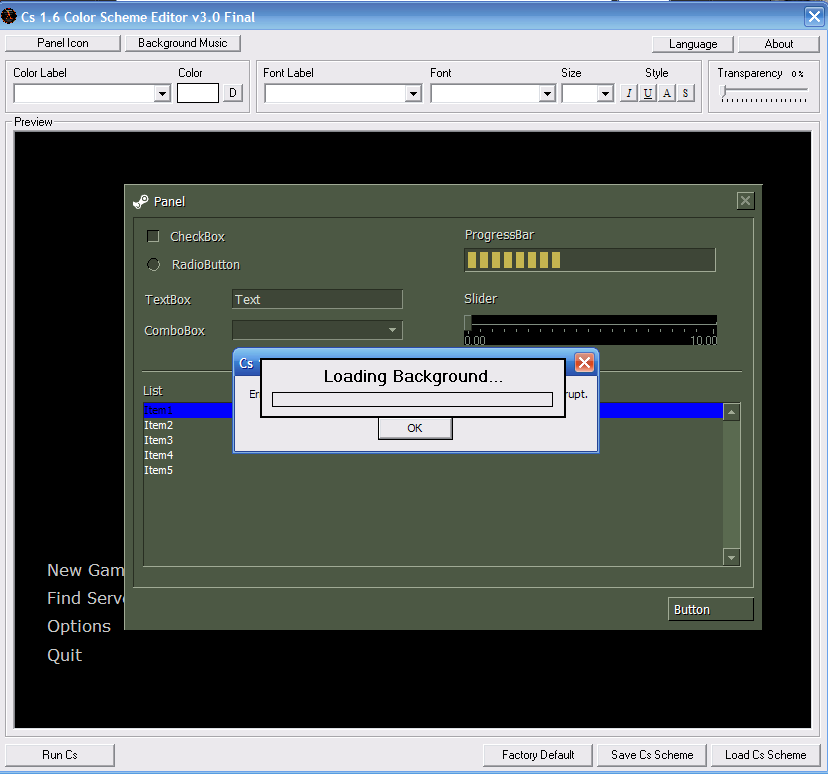This screenshot has height=774, width=828.
Task: Open the Language button
Action: click(693, 44)
